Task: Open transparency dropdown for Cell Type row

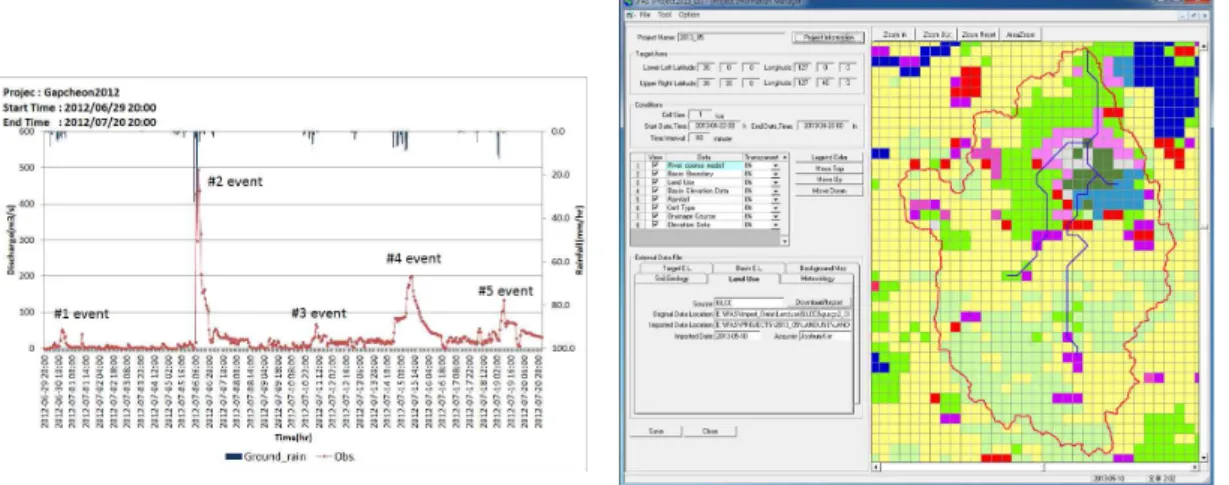Action: [775, 208]
